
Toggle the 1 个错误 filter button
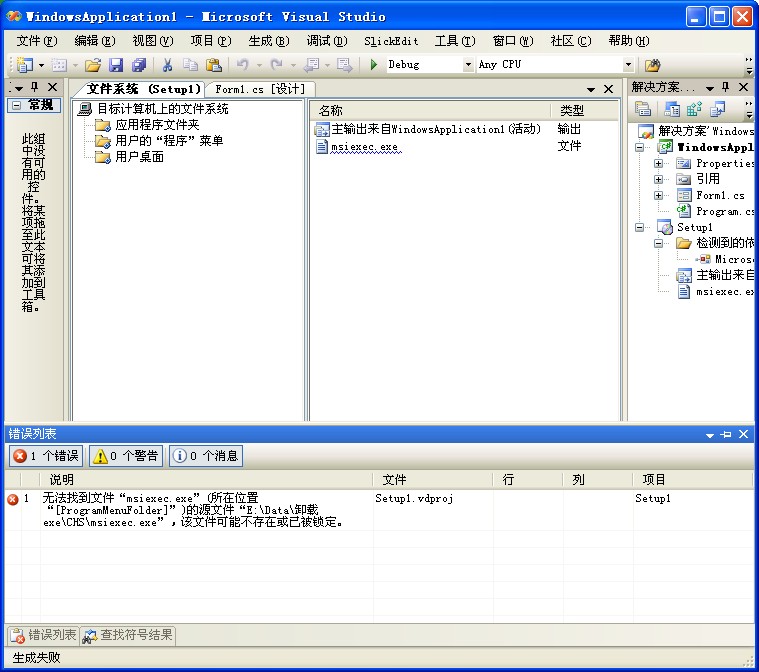point(46,456)
